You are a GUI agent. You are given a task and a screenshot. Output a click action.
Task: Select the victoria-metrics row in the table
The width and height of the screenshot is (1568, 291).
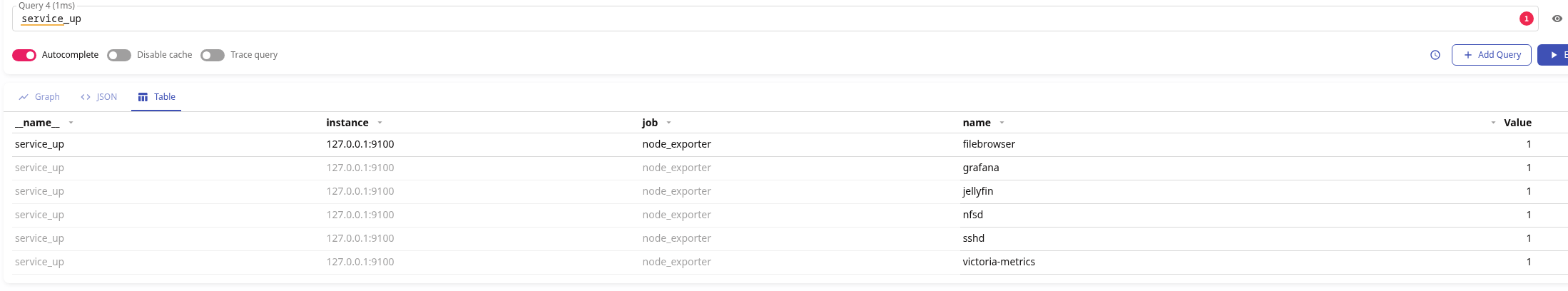tap(998, 262)
